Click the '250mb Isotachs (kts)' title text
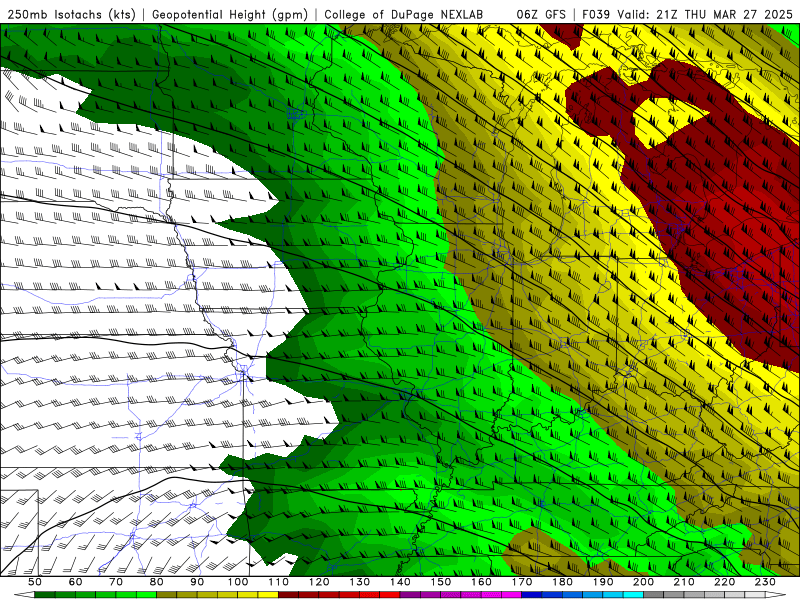The height and width of the screenshot is (600, 800). [x=71, y=14]
